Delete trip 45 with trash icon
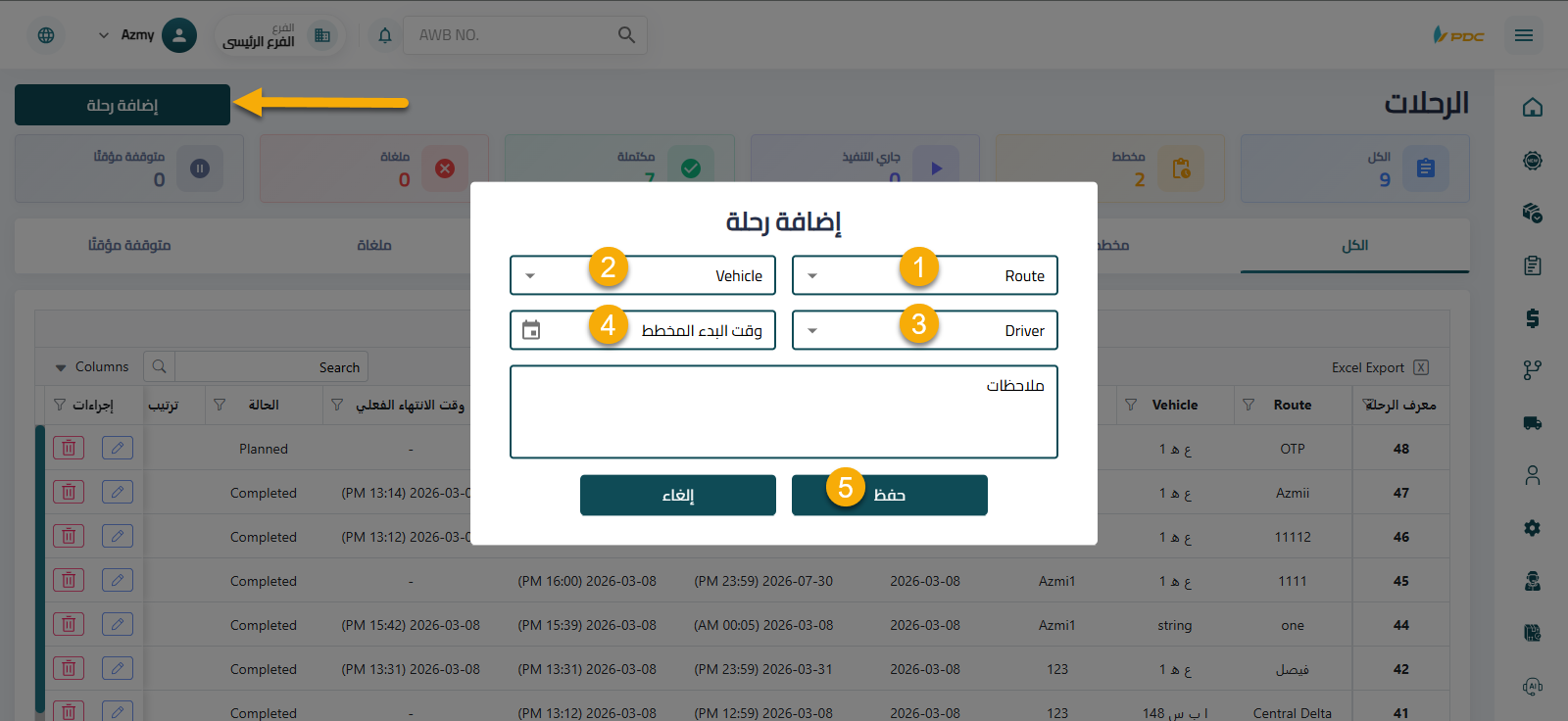Screen dimensions: 1568x721 [x=69, y=580]
